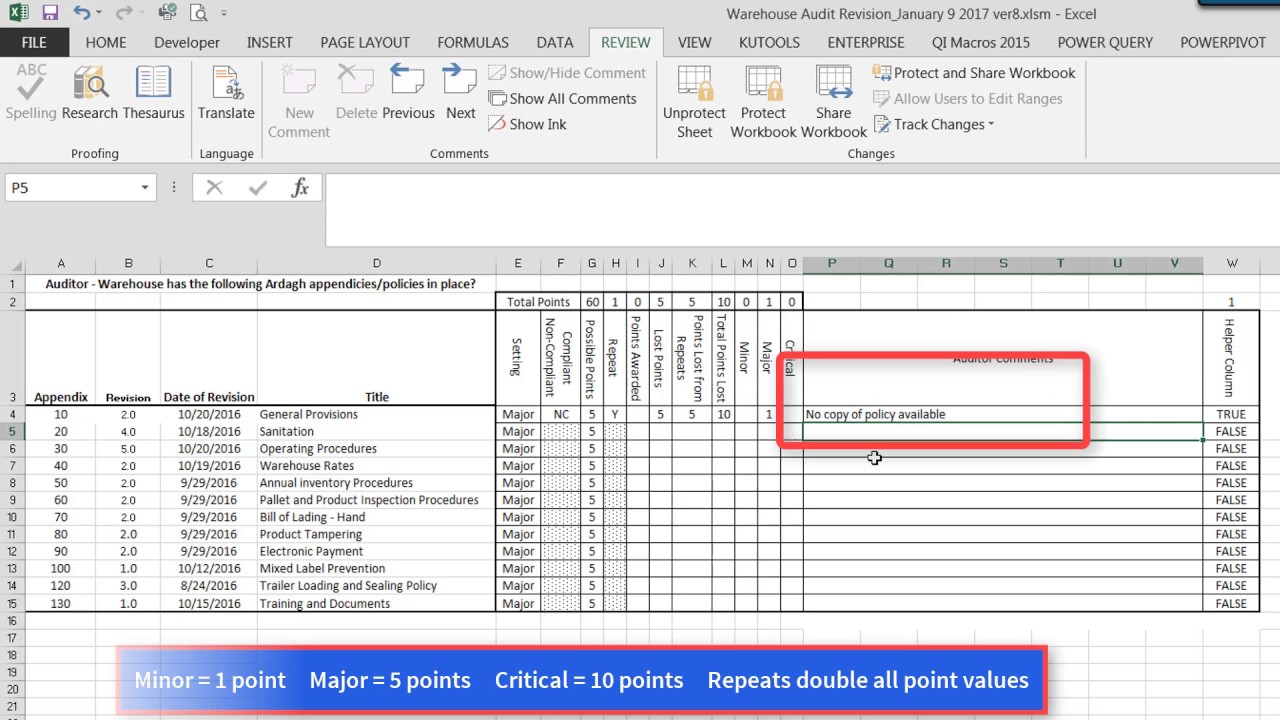The image size is (1280, 720).
Task: Select column W header
Action: [1231, 264]
